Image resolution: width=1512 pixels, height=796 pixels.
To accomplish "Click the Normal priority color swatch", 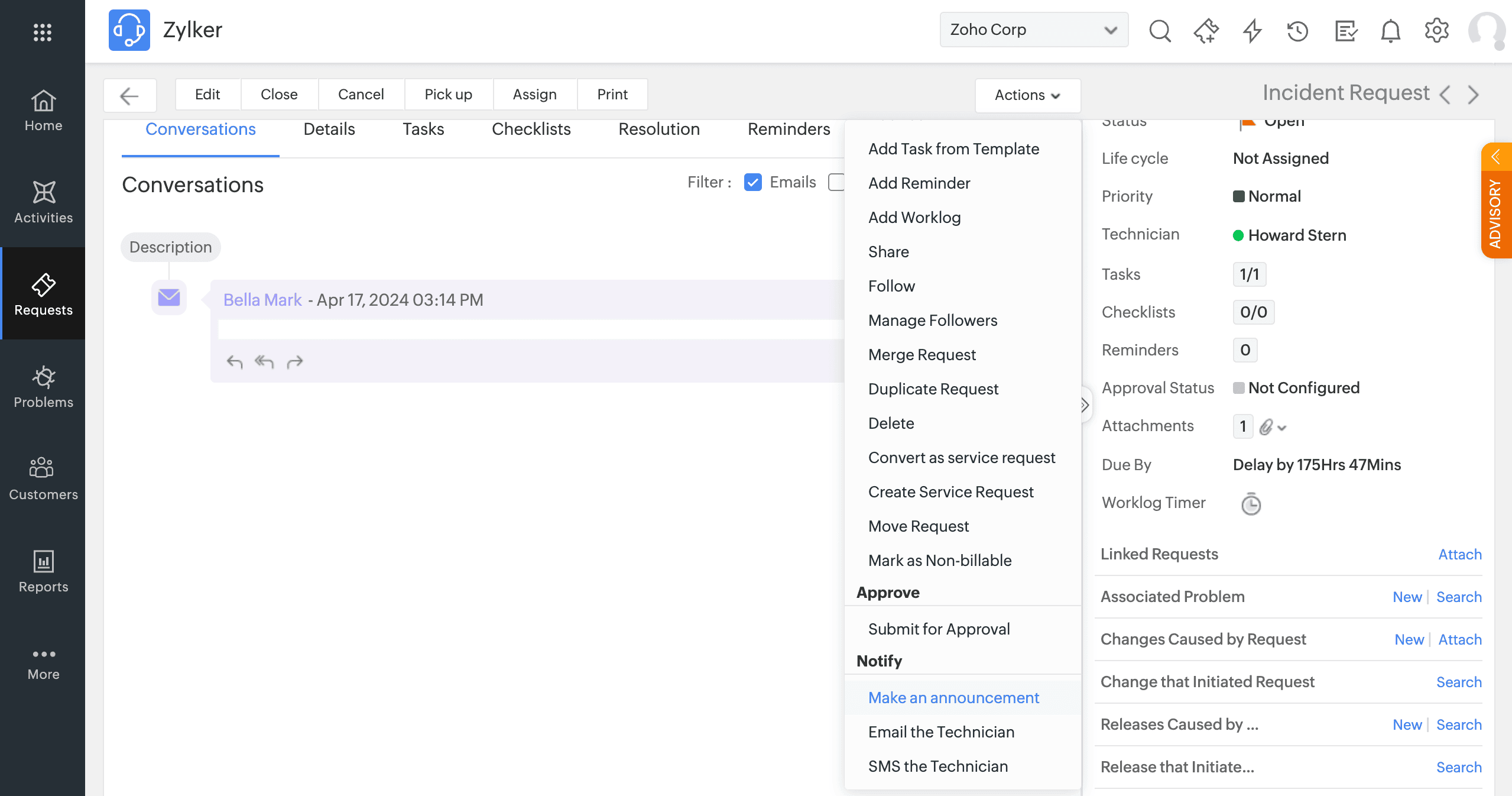I will pos(1238,196).
